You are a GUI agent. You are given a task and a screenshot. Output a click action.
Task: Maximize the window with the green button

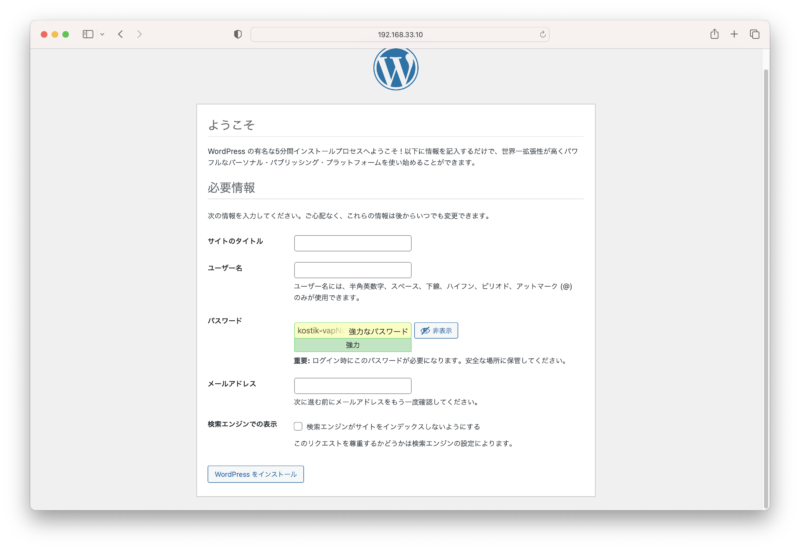pos(66,34)
